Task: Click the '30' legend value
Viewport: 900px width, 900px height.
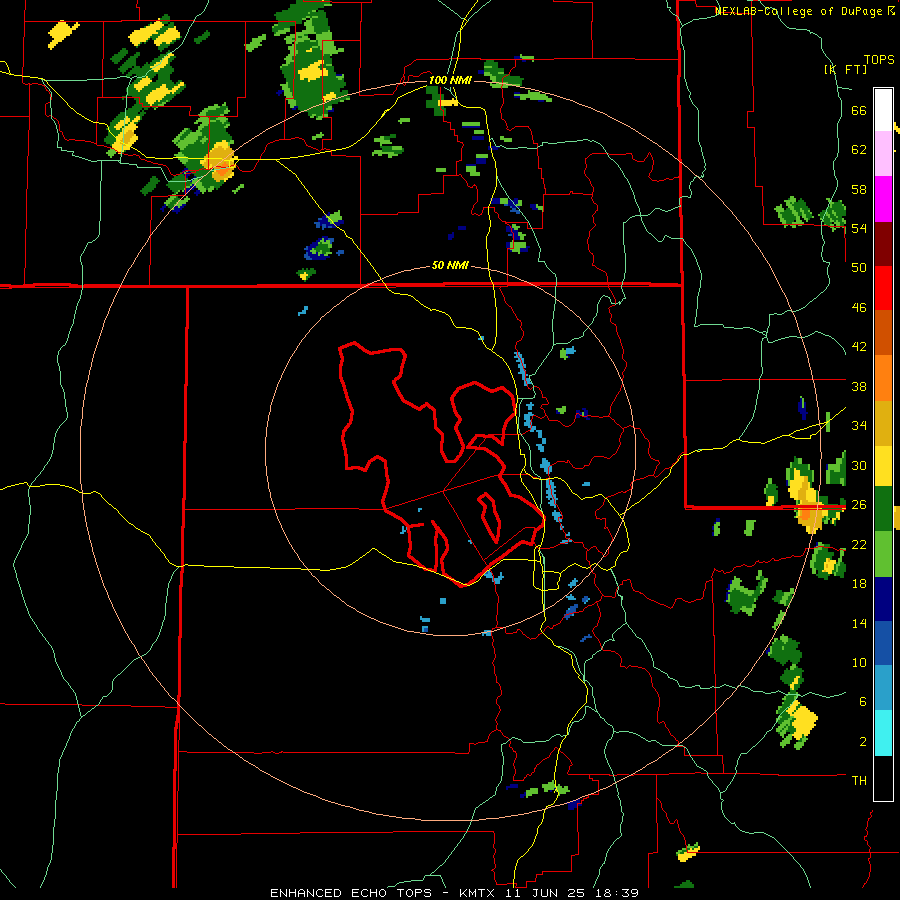Action: pos(859,465)
